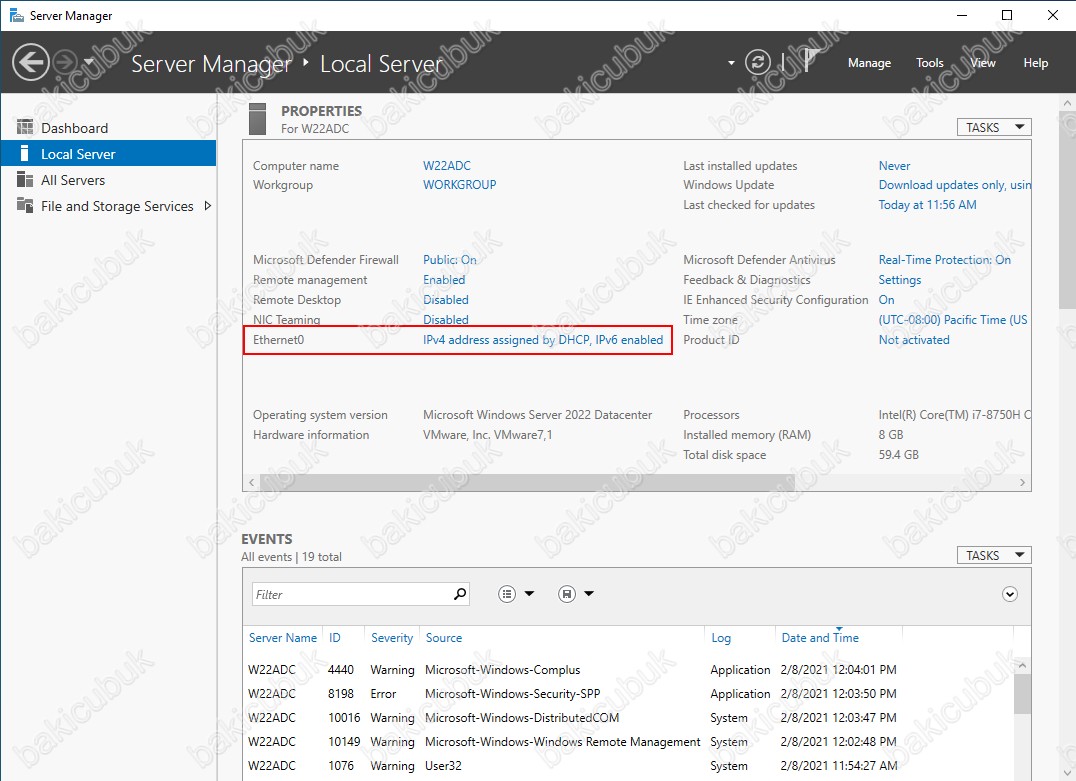This screenshot has width=1076, height=781.
Task: Click the Pacific Time zone link
Action: point(953,319)
